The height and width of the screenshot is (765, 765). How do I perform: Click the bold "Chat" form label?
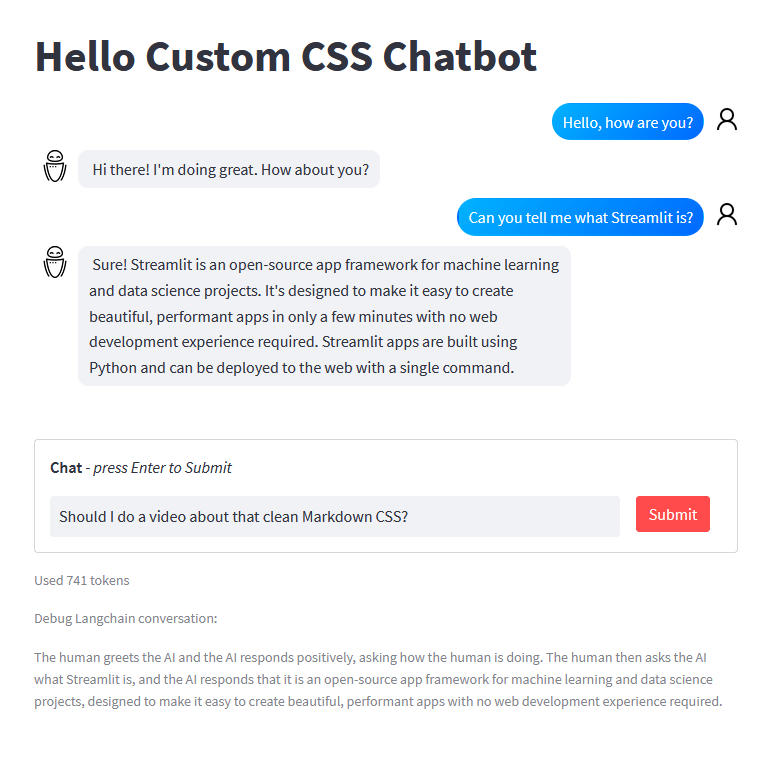(66, 467)
